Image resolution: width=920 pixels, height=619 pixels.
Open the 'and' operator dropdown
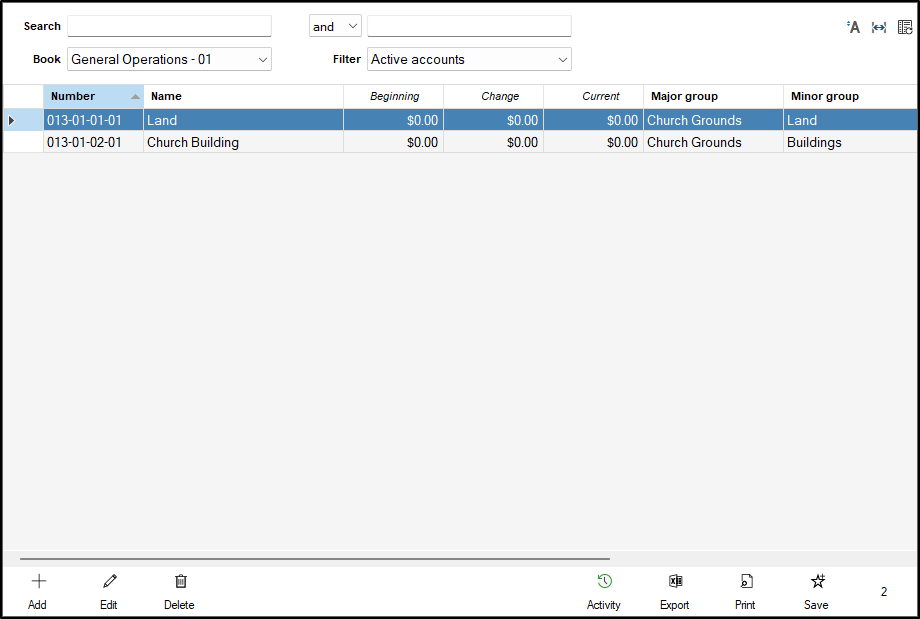(x=334, y=26)
